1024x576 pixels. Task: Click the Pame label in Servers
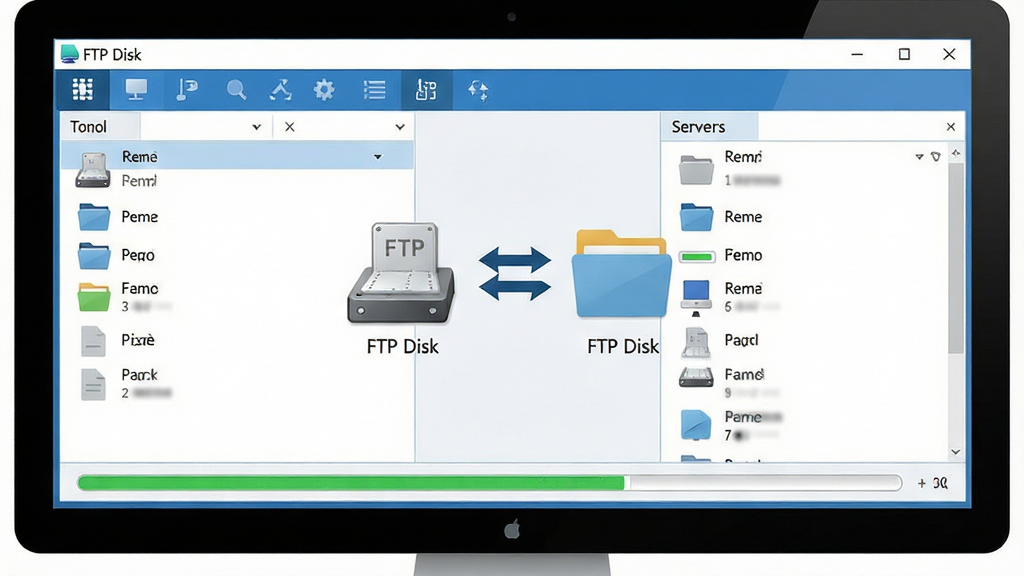tap(743, 417)
